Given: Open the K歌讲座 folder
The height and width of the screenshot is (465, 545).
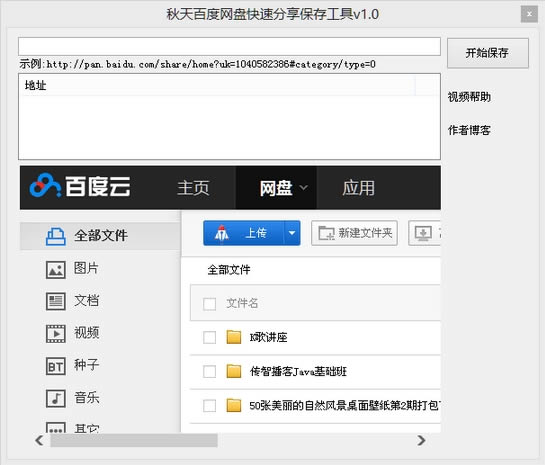Looking at the screenshot, I should pos(268,337).
